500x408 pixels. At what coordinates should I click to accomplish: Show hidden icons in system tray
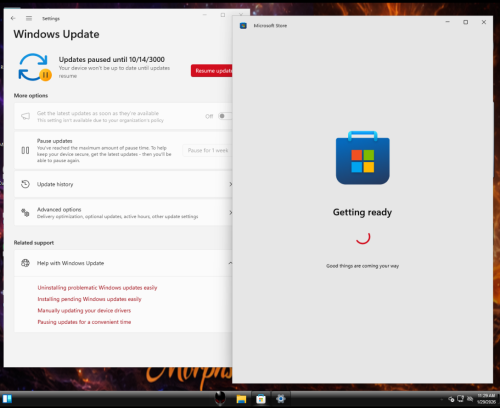[x=442, y=399]
